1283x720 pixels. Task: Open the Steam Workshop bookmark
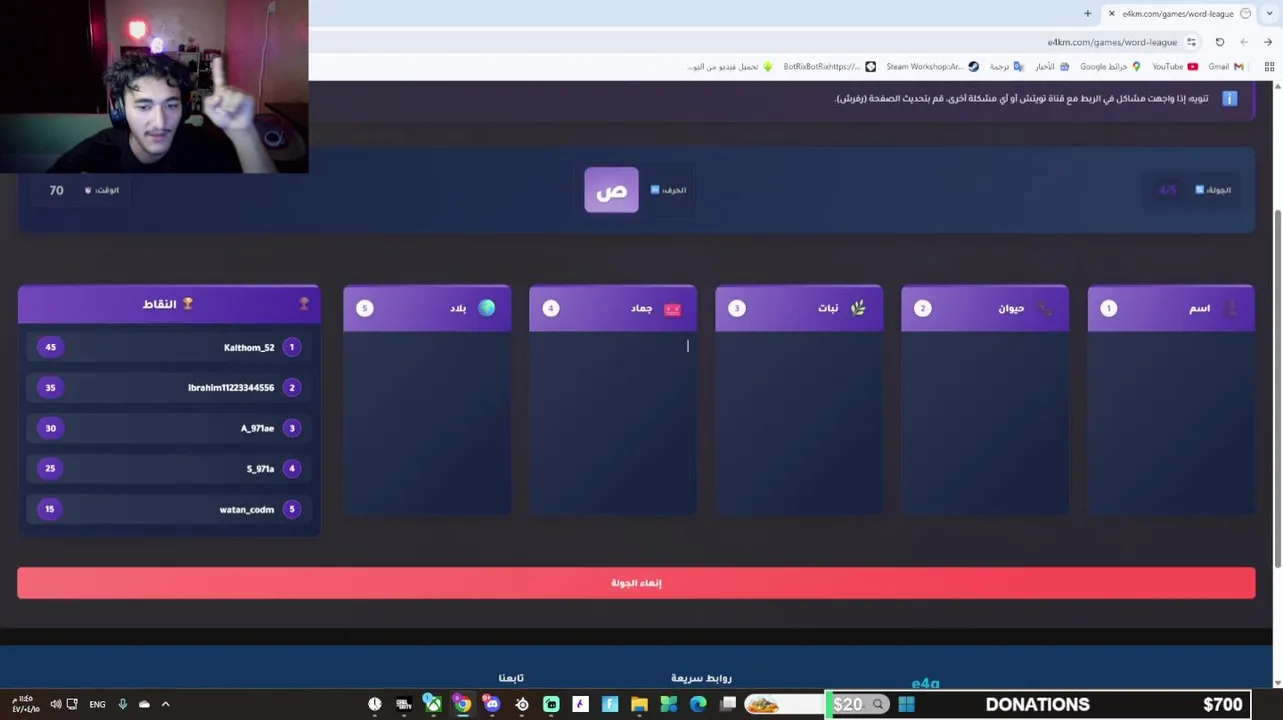(x=932, y=67)
